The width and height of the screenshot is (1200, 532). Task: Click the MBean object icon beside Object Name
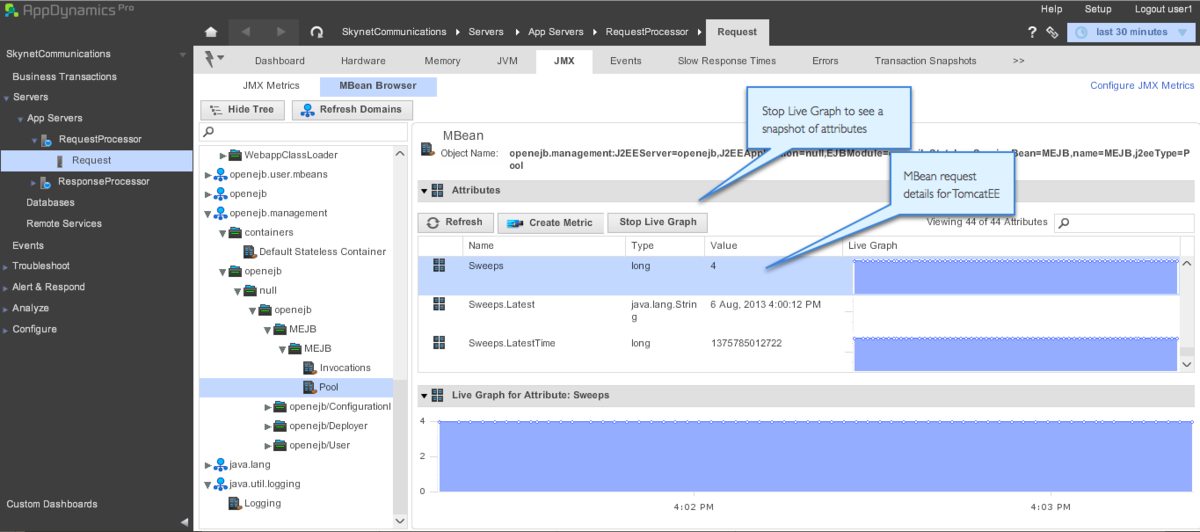click(427, 150)
